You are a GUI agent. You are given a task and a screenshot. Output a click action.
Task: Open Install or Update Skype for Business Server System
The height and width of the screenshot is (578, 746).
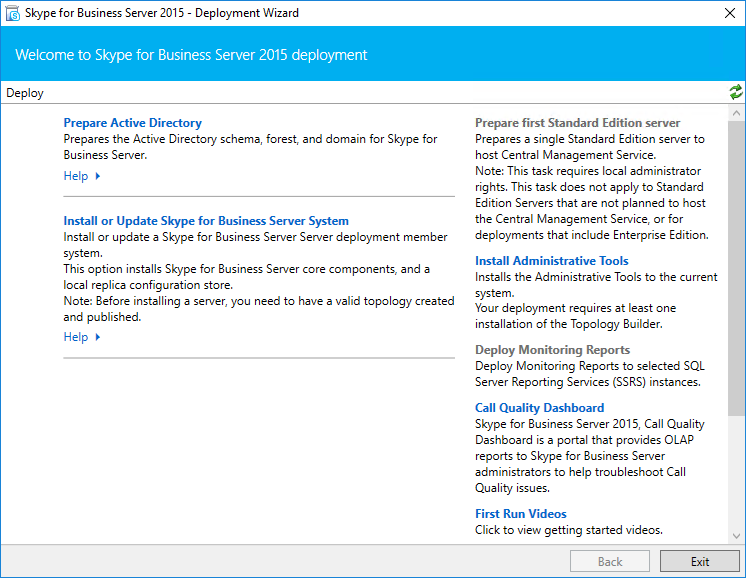(206, 221)
